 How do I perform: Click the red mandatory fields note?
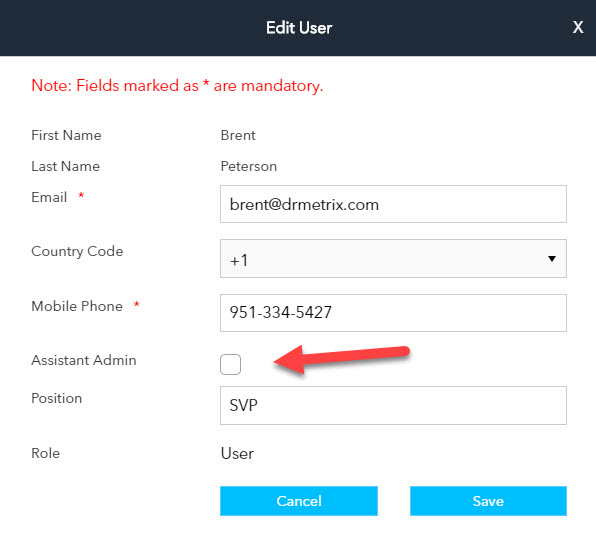coord(177,86)
